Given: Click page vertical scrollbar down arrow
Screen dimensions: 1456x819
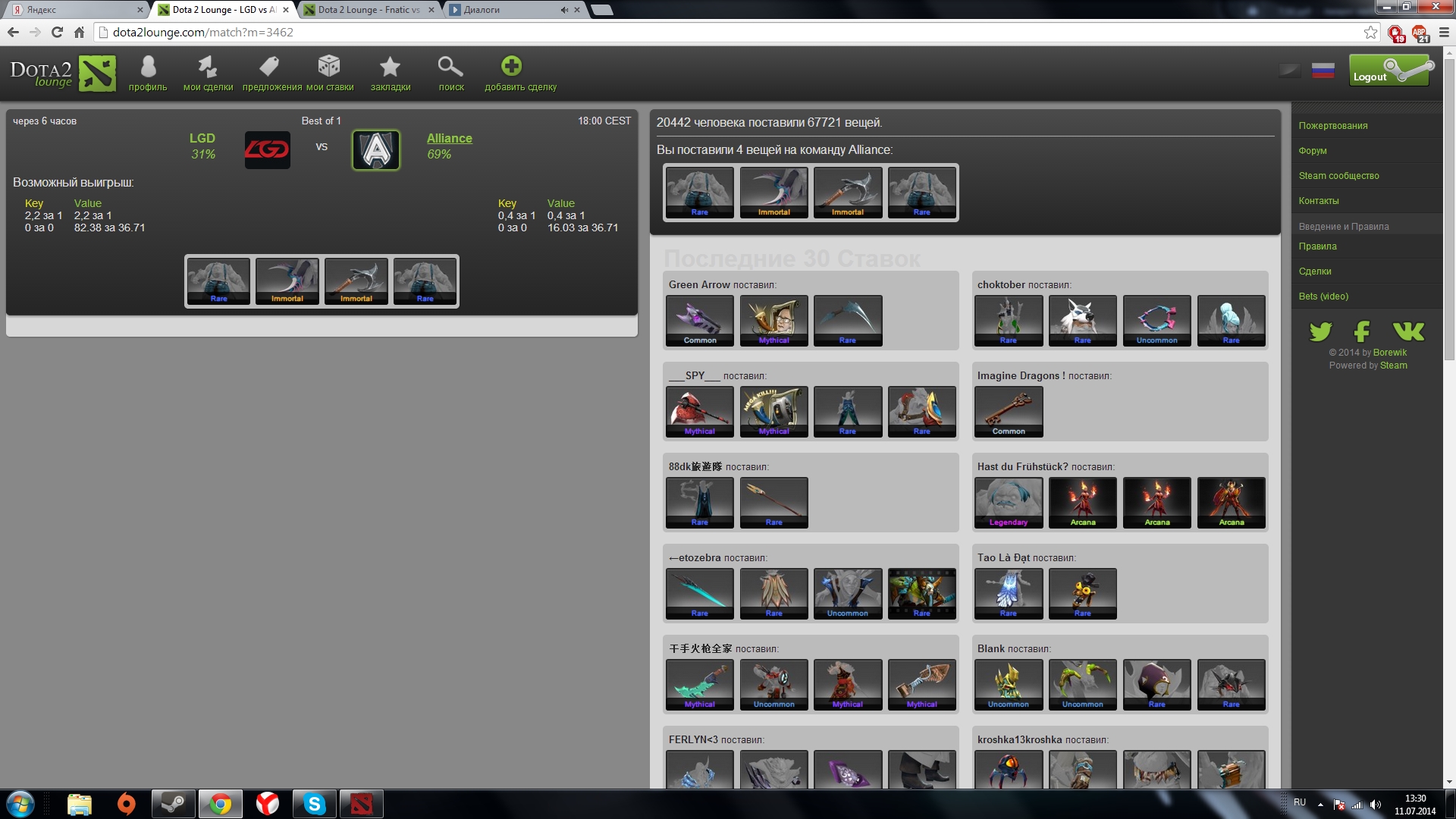Looking at the screenshot, I should [1449, 782].
